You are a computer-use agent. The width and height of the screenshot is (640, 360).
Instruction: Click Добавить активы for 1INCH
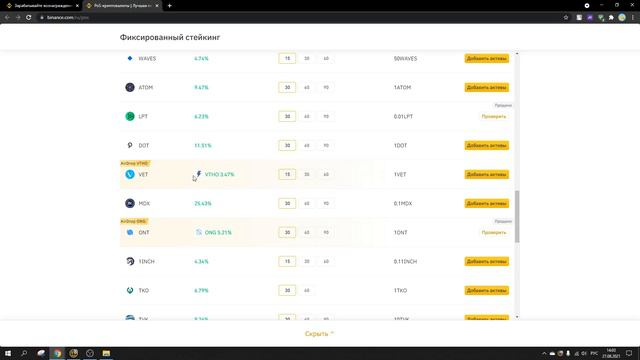click(487, 261)
